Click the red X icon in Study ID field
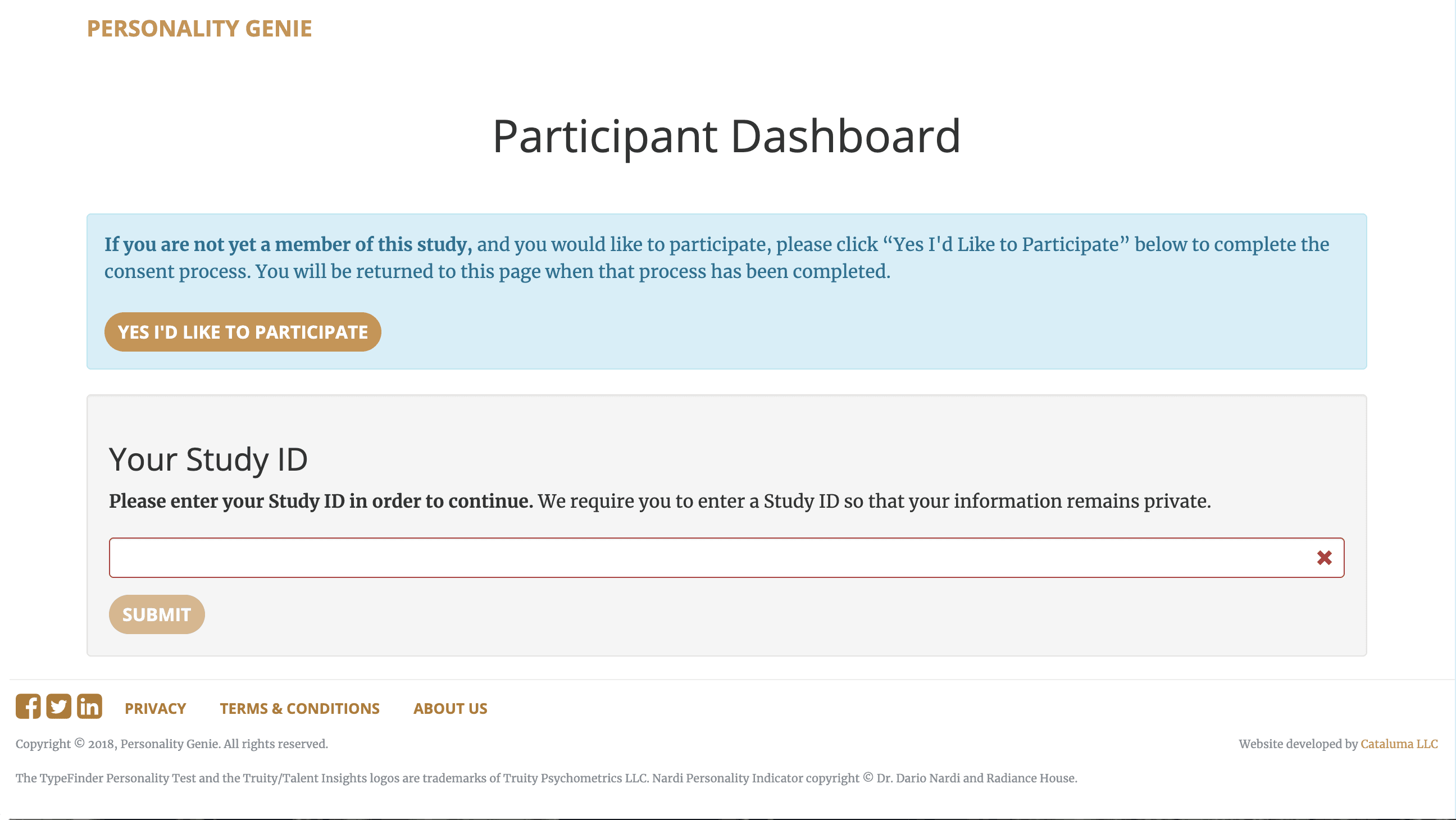The height and width of the screenshot is (820, 1456). point(1324,558)
